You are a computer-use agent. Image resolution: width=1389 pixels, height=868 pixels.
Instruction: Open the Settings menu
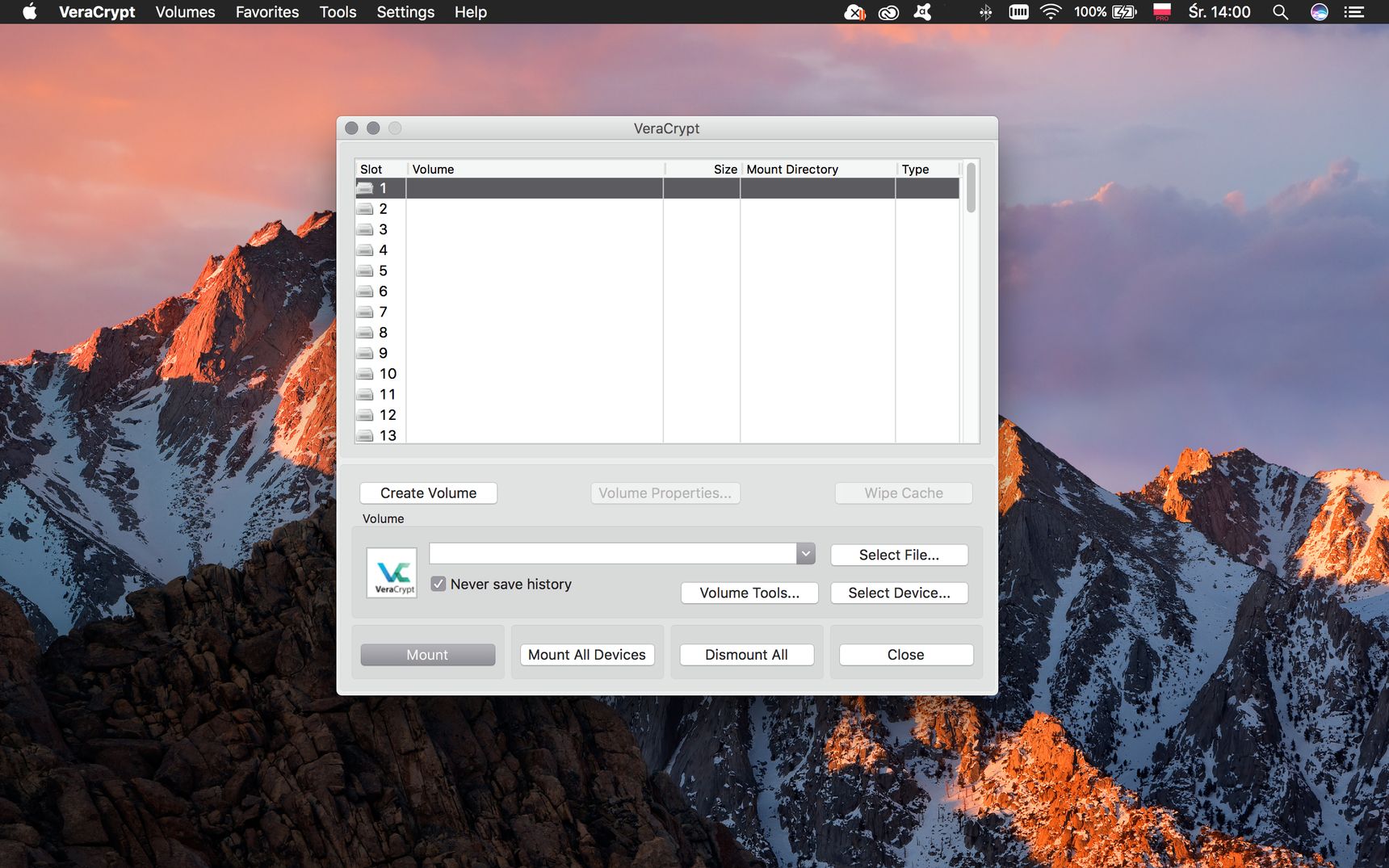tap(405, 12)
